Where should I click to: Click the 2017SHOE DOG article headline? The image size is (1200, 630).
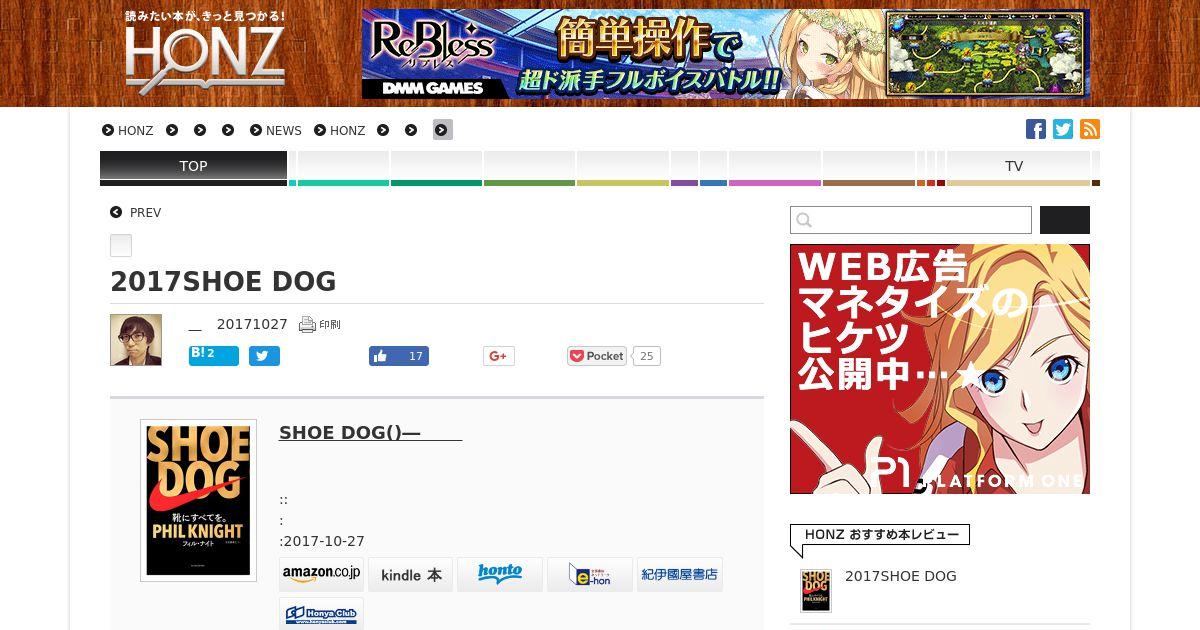(x=223, y=282)
